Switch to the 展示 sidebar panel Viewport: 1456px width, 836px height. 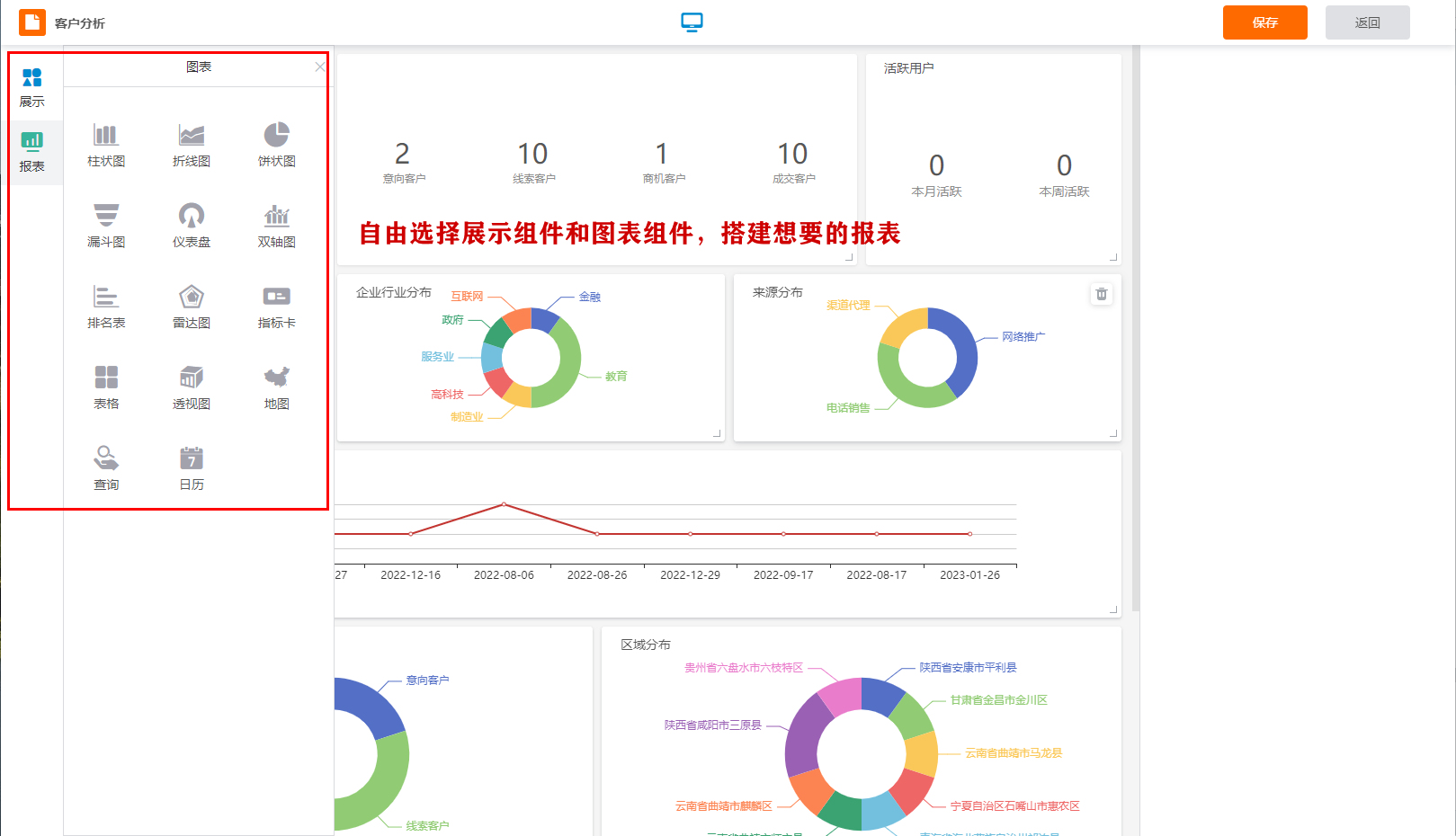coord(32,85)
